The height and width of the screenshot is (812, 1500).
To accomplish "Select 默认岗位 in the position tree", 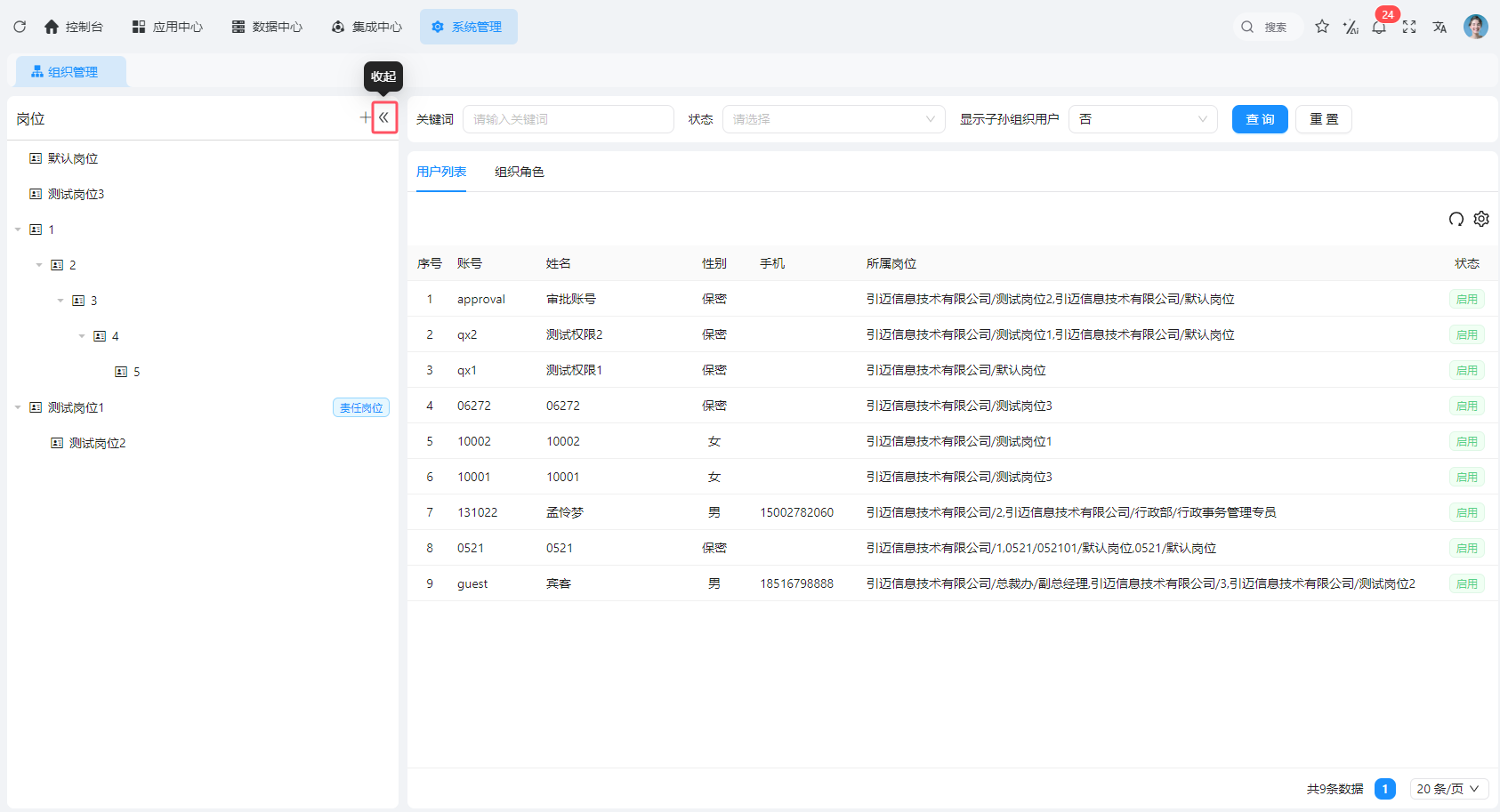I will [x=73, y=158].
